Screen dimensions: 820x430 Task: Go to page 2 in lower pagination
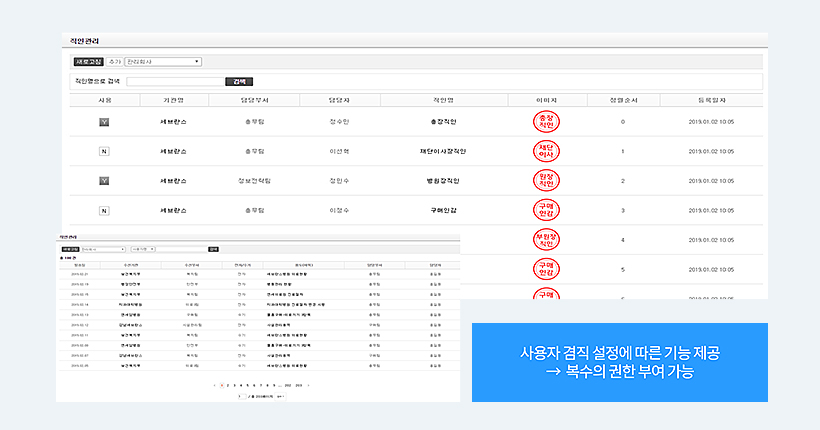pyautogui.click(x=228, y=386)
